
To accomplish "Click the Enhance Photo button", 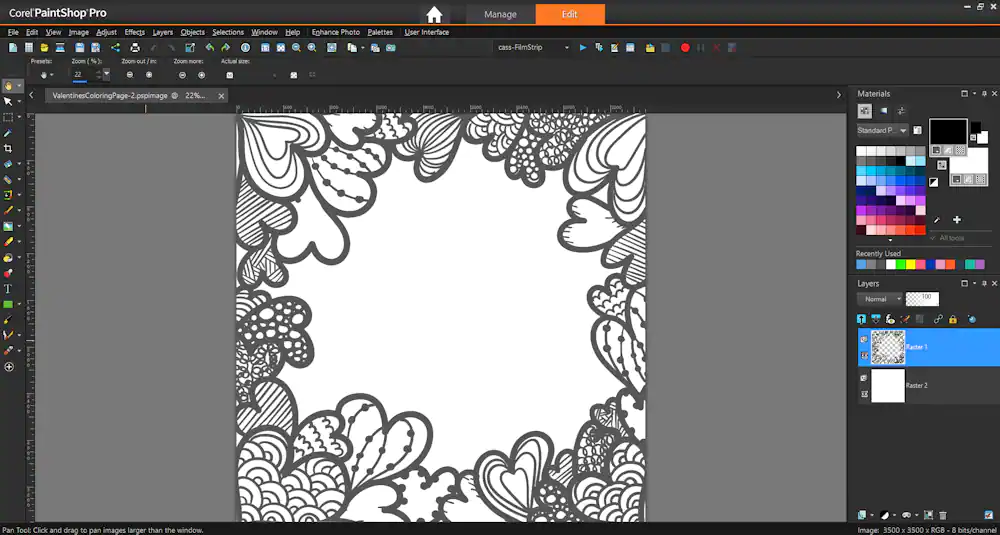I will (335, 32).
